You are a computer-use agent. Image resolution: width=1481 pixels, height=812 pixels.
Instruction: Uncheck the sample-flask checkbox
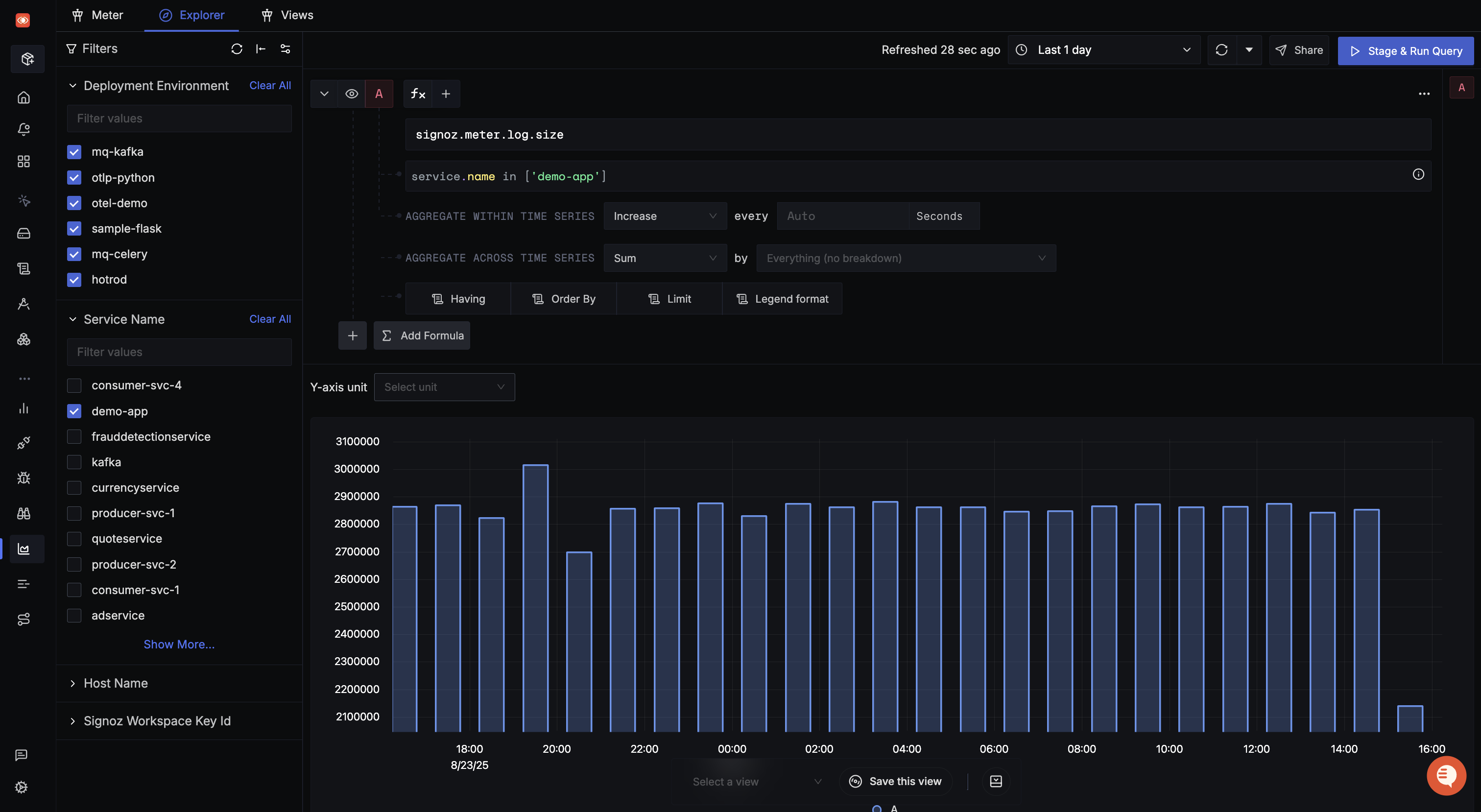74,228
